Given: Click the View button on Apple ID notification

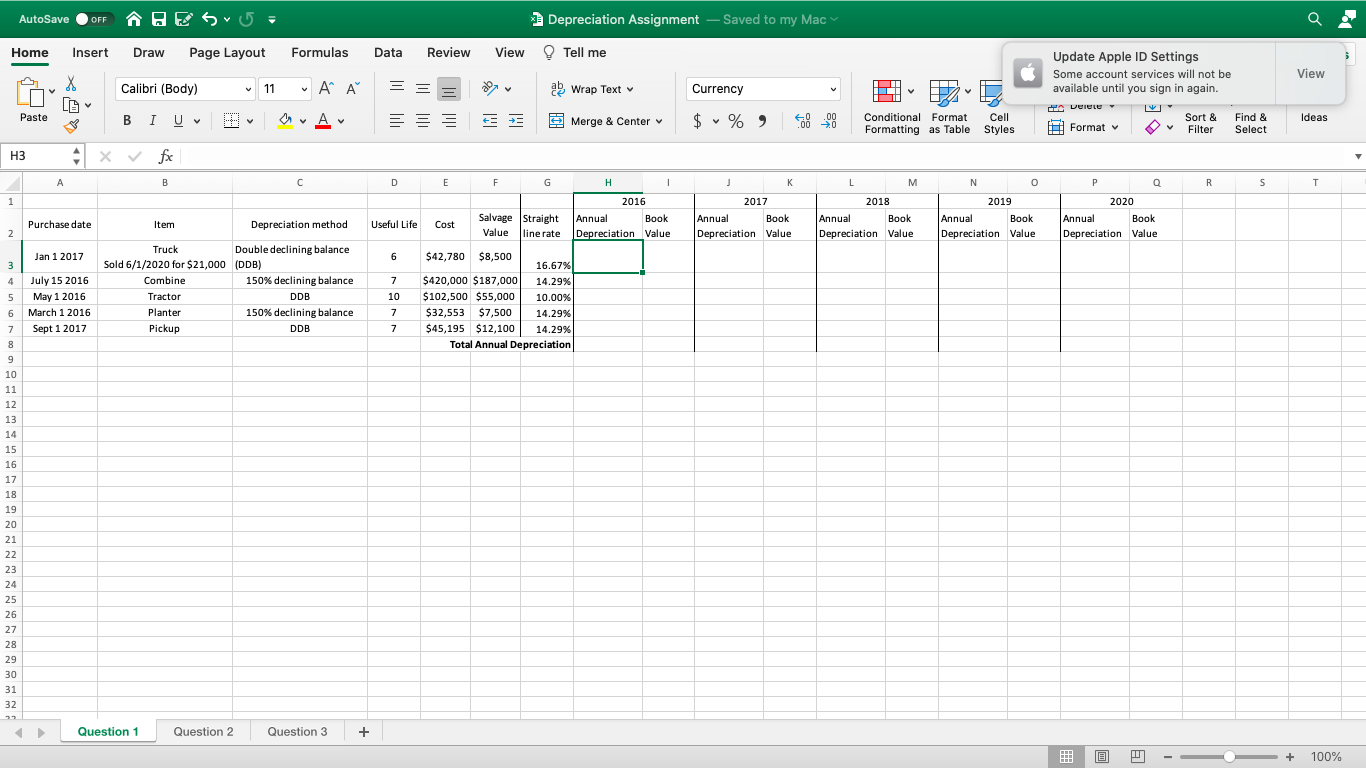Looking at the screenshot, I should [1310, 73].
